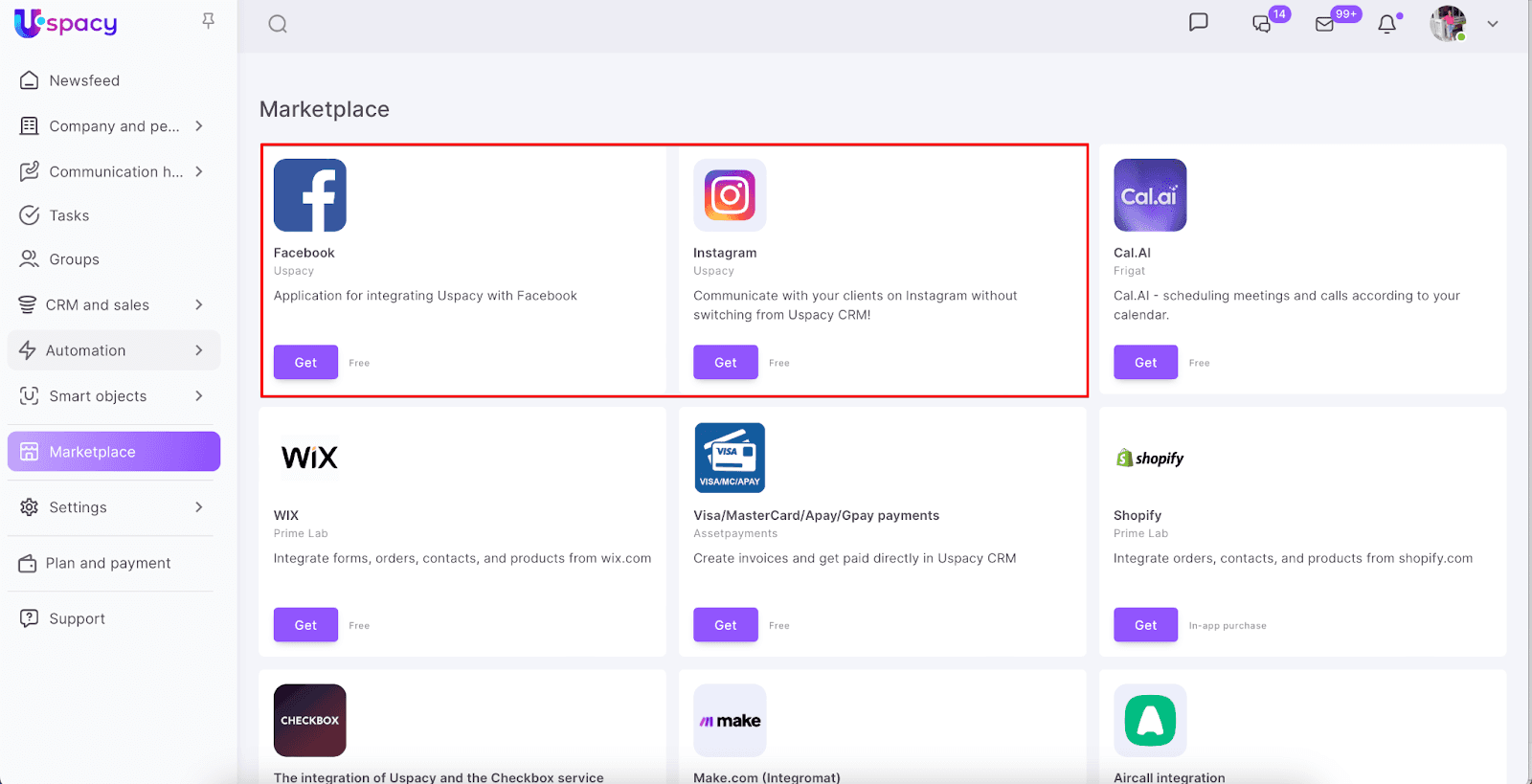The image size is (1532, 784).
Task: Click 'Visa/MasterCard/Apay/Gpay payments' title
Action: 817,515
